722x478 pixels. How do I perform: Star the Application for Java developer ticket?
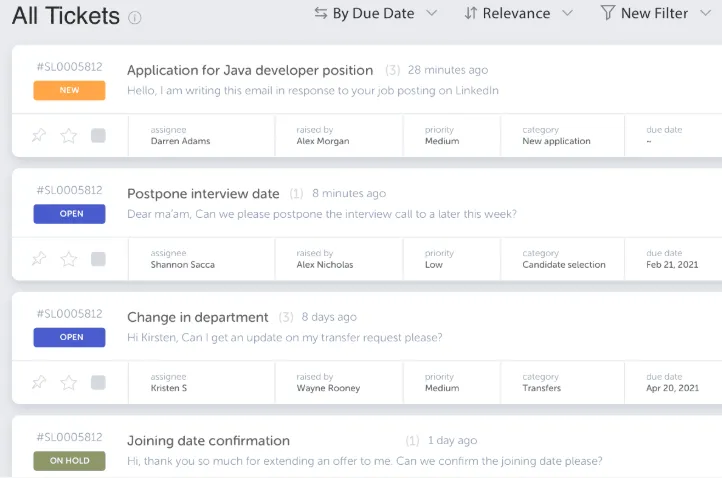[x=69, y=135]
